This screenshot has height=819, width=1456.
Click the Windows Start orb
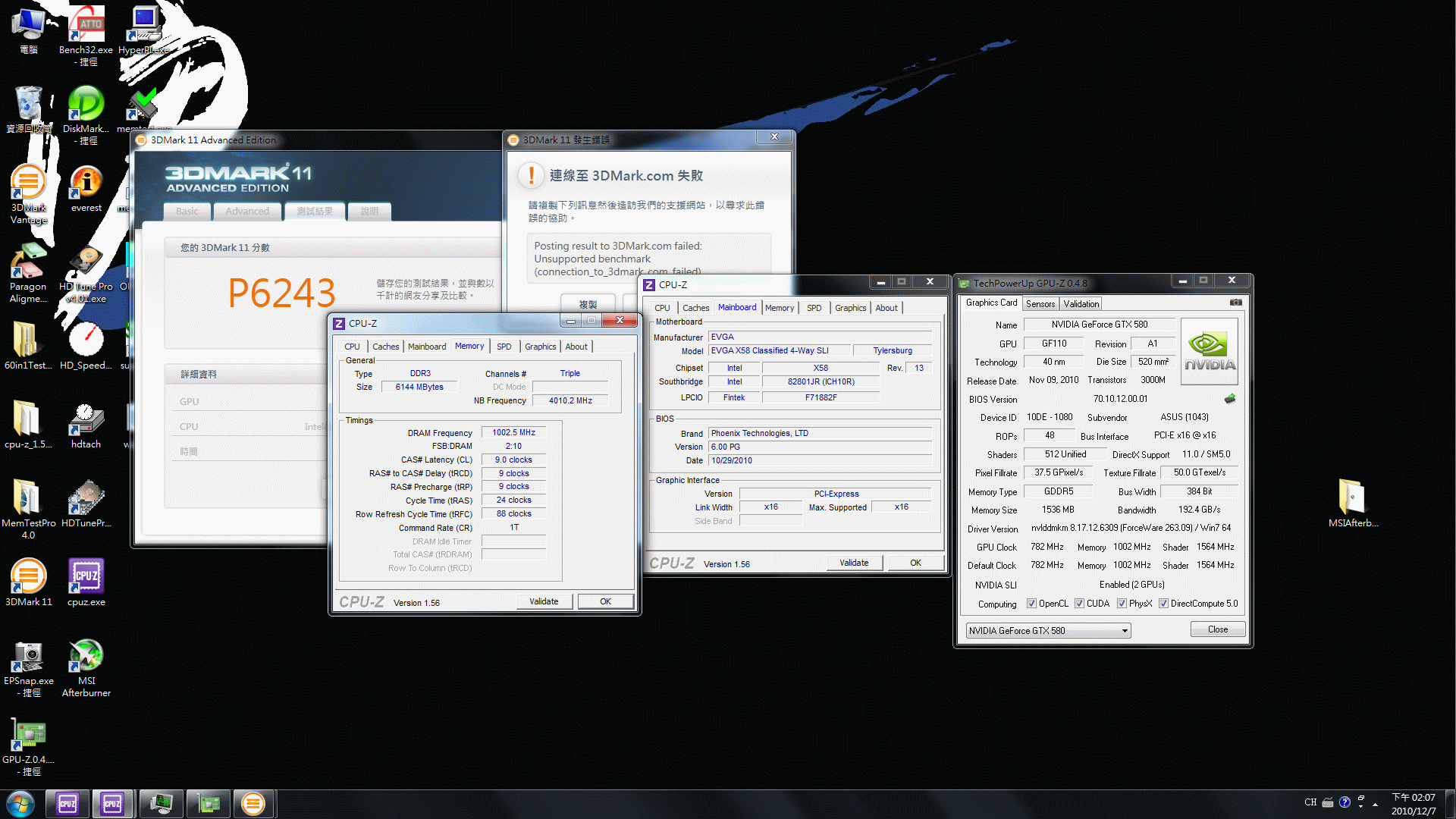pos(20,804)
